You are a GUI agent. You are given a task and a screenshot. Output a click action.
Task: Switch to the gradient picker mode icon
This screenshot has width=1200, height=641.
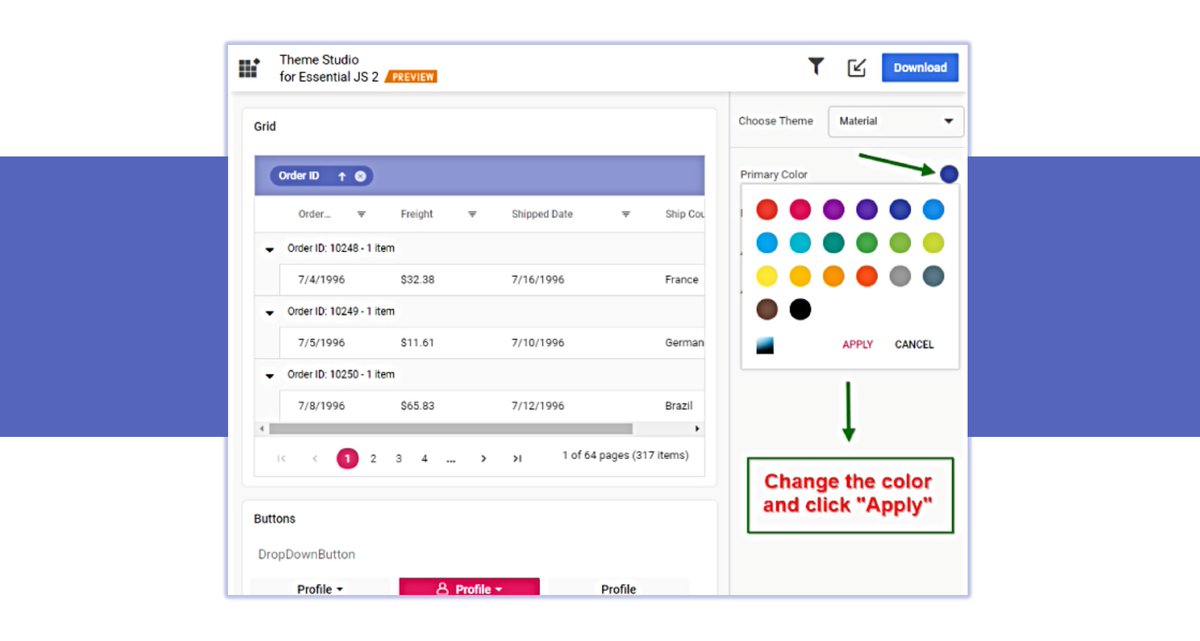(765, 345)
